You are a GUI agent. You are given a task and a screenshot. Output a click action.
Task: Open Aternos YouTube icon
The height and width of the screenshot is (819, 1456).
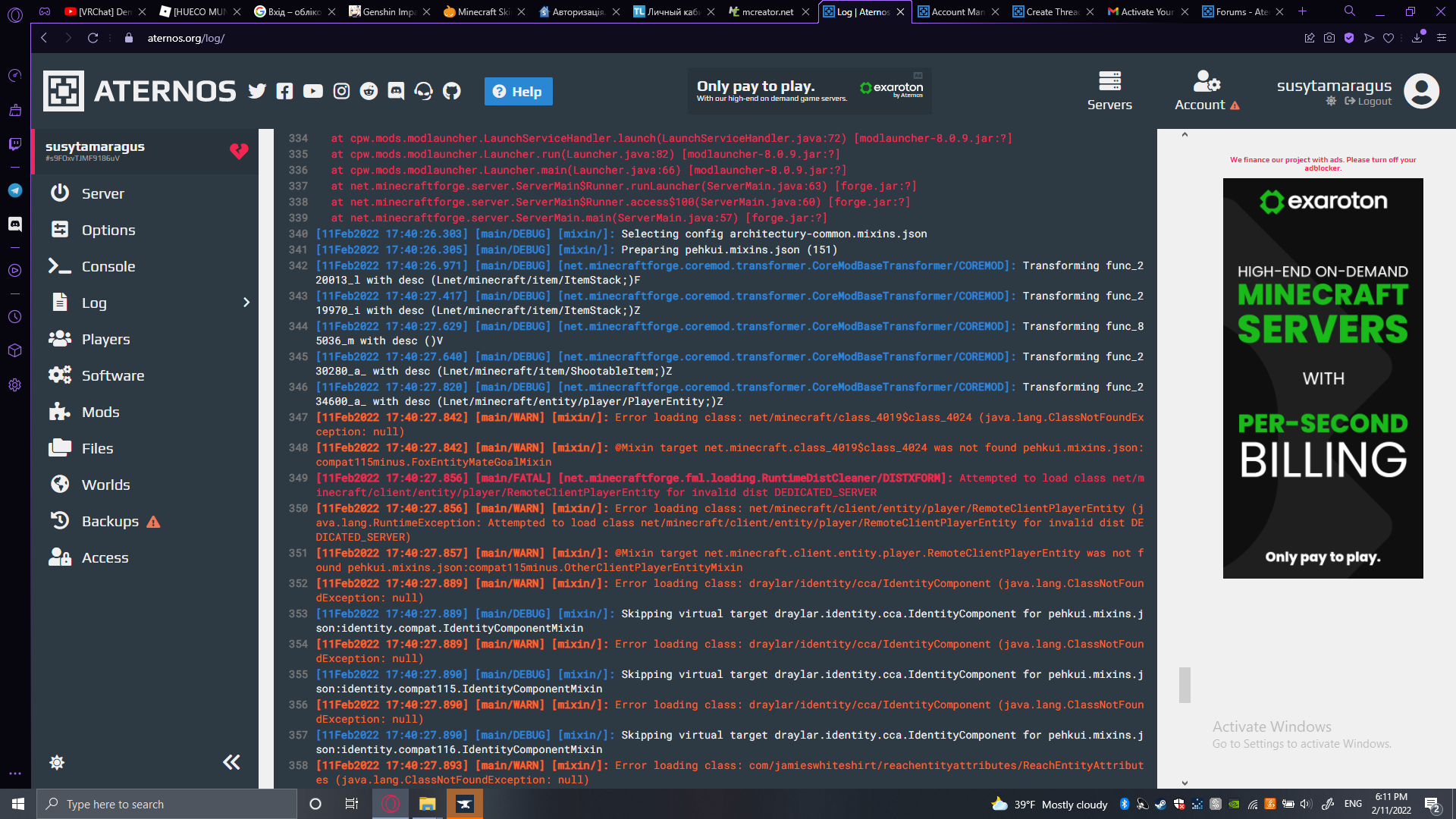pos(312,91)
